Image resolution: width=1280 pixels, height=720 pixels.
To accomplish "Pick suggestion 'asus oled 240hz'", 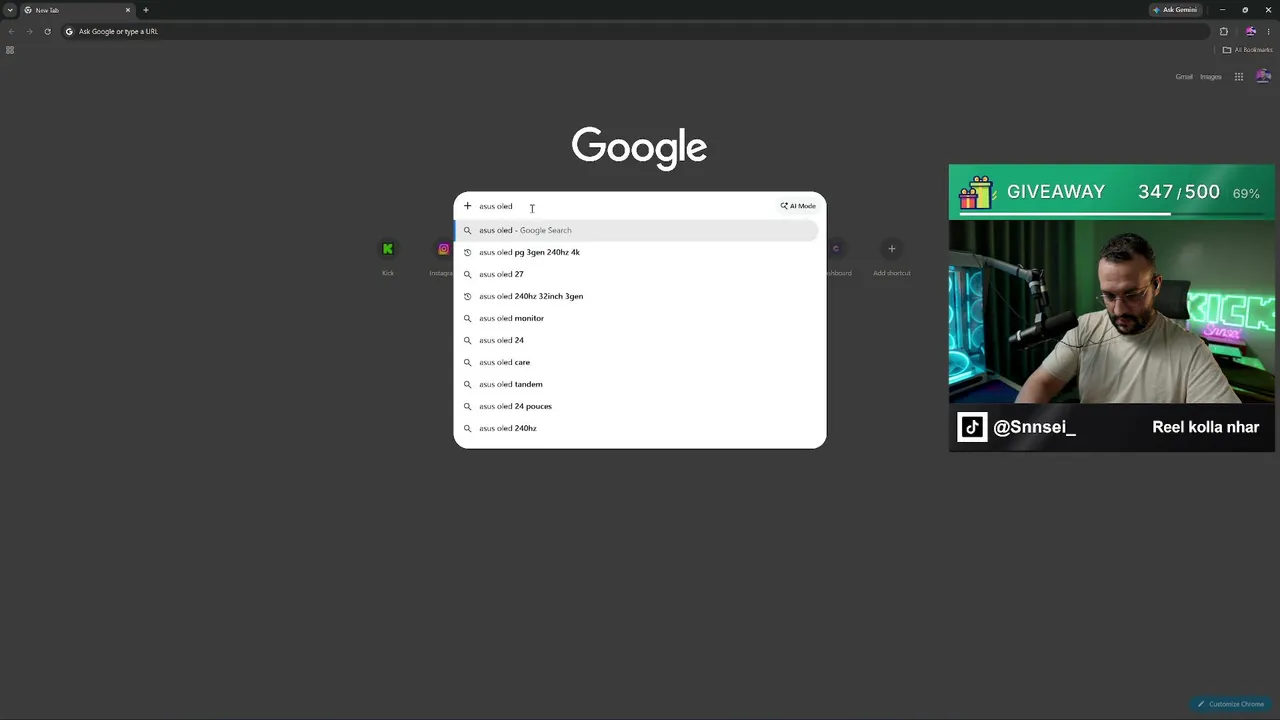I will tap(636, 428).
